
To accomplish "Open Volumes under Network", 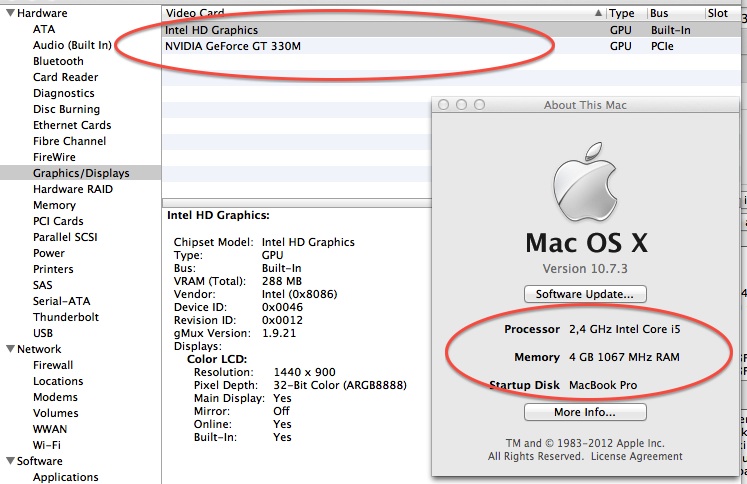I will tap(55, 413).
